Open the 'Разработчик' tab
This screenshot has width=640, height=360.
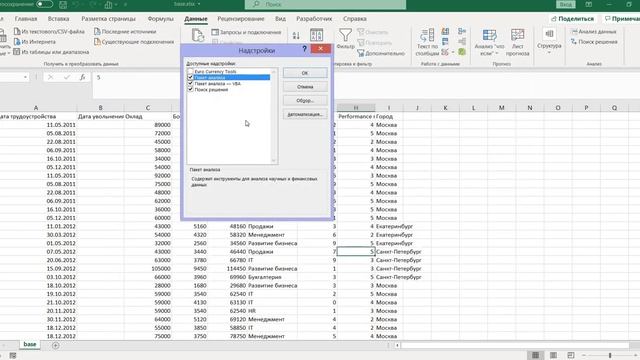pyautogui.click(x=314, y=19)
